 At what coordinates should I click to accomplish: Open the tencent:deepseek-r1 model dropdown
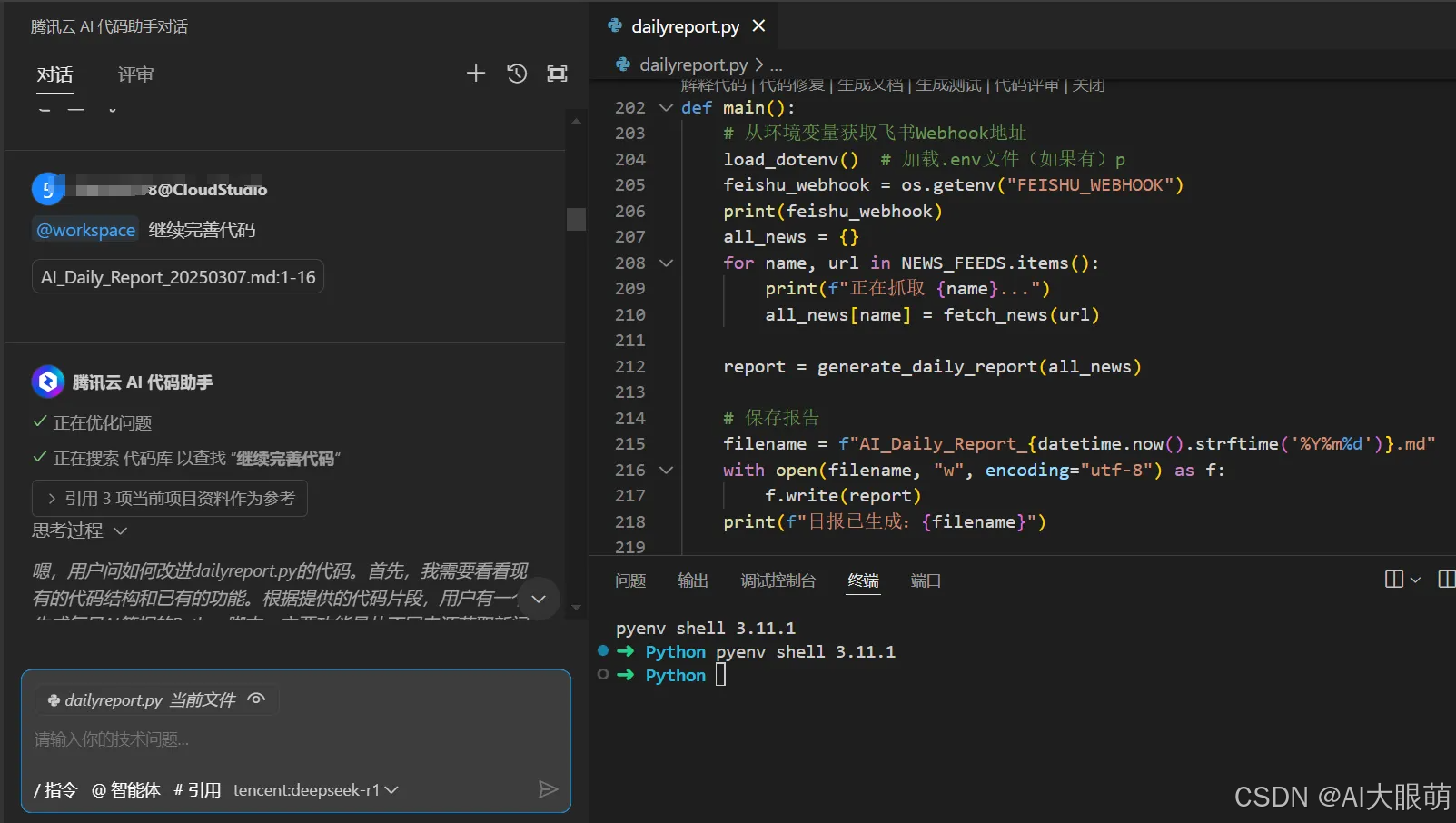(x=315, y=789)
